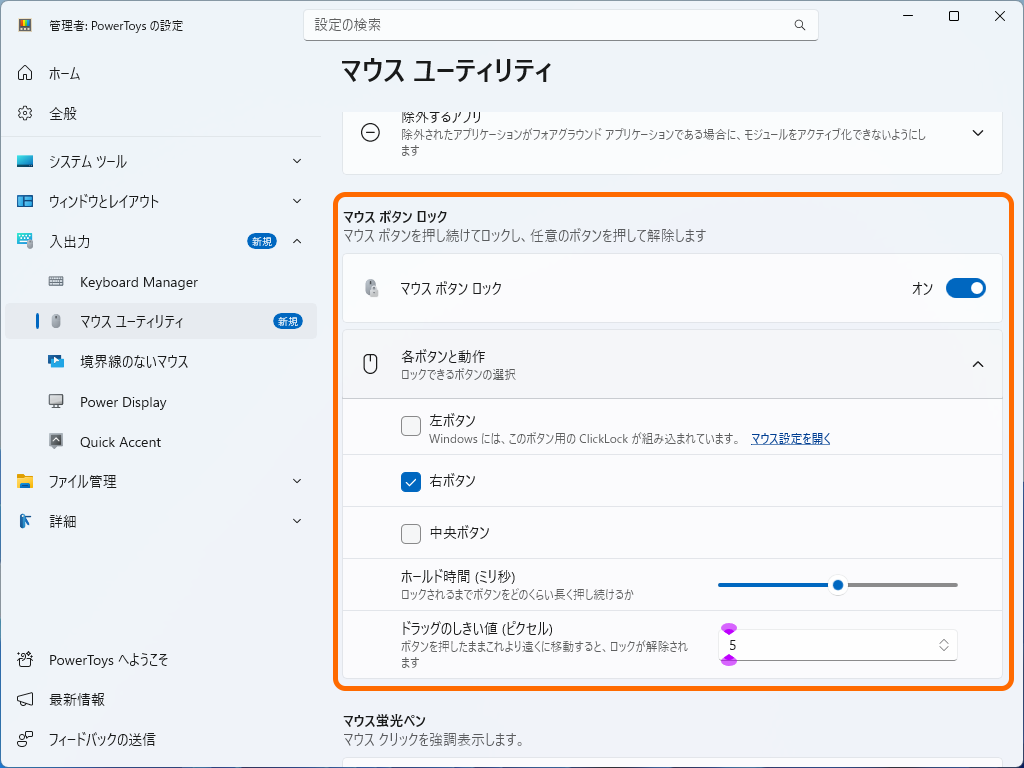
Task: Click the 全般 gear icon
Action: [x=25, y=113]
